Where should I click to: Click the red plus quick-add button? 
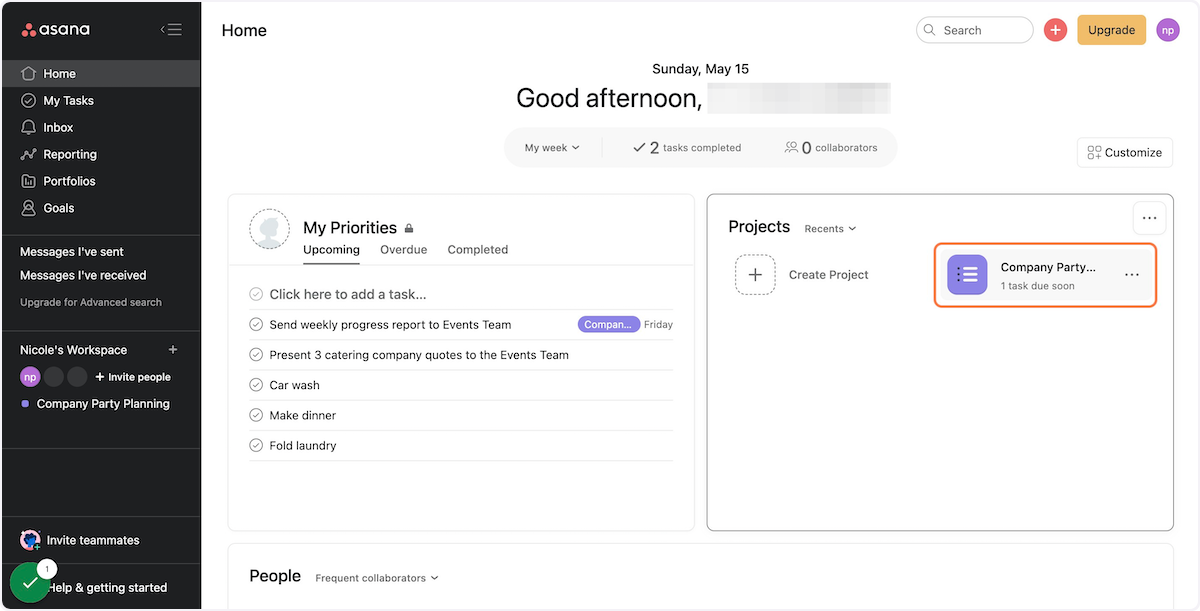[1055, 30]
